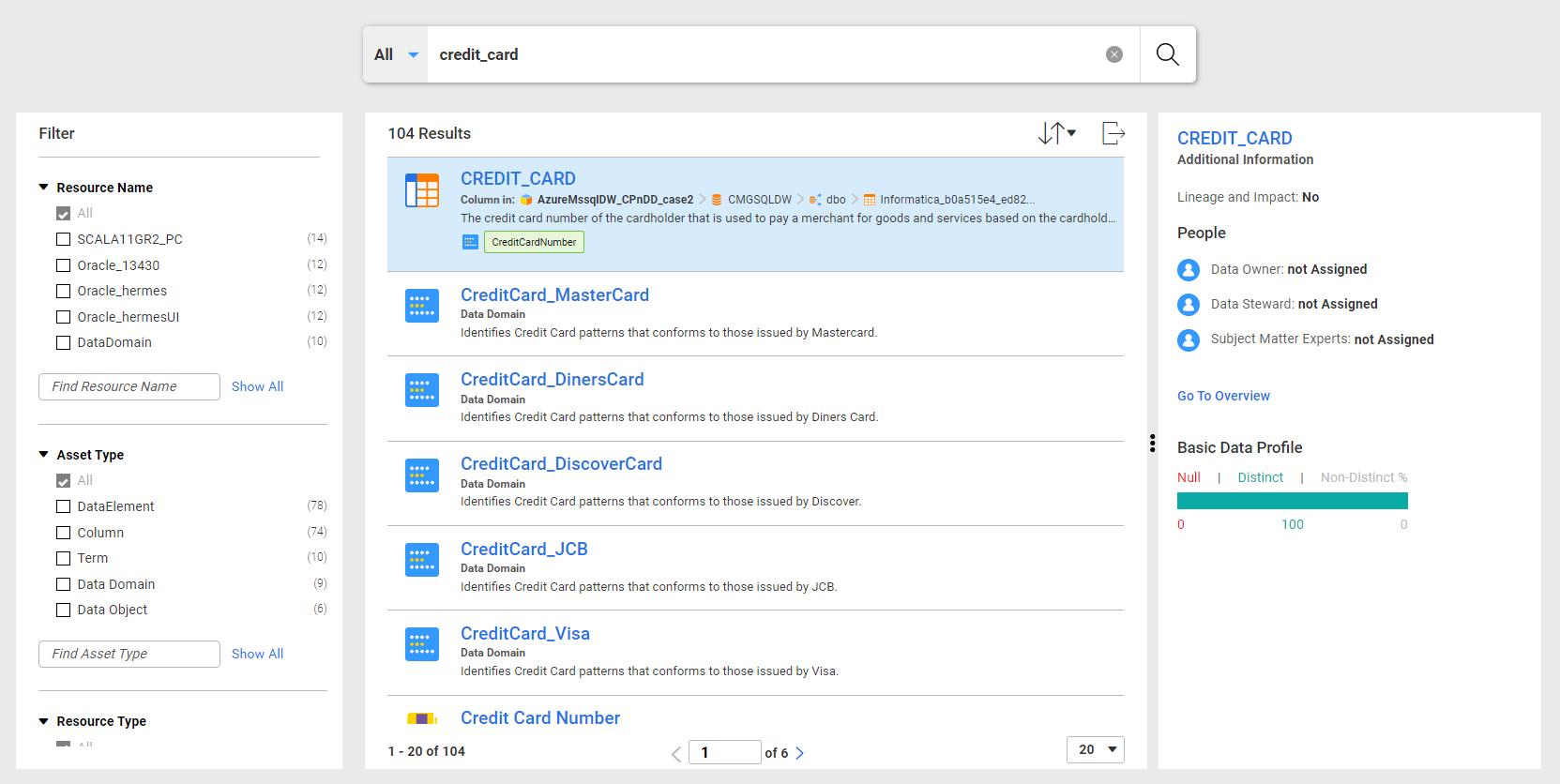Click the Null legend label

point(1189,477)
